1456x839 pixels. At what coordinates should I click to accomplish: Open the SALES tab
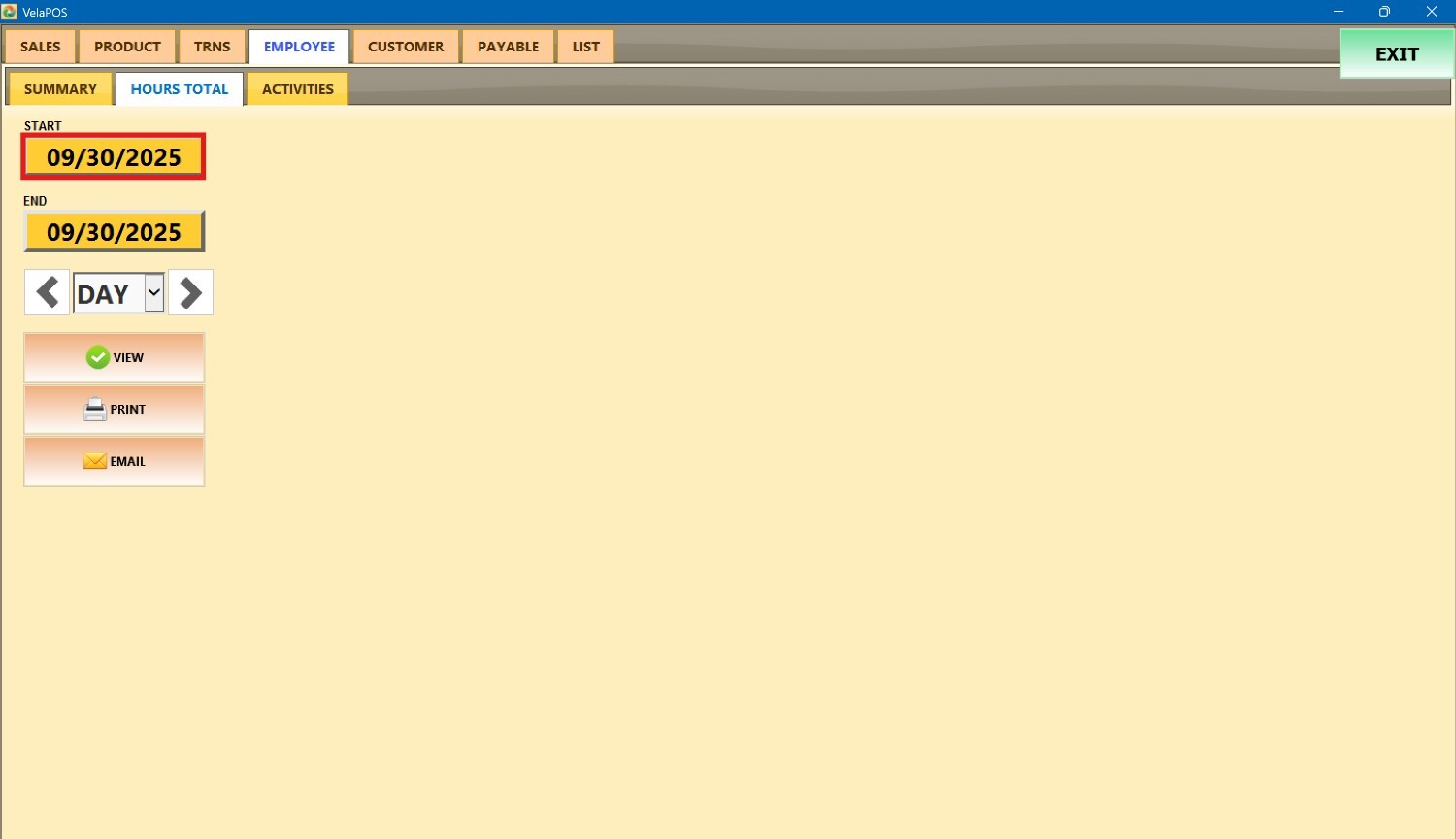click(x=41, y=47)
